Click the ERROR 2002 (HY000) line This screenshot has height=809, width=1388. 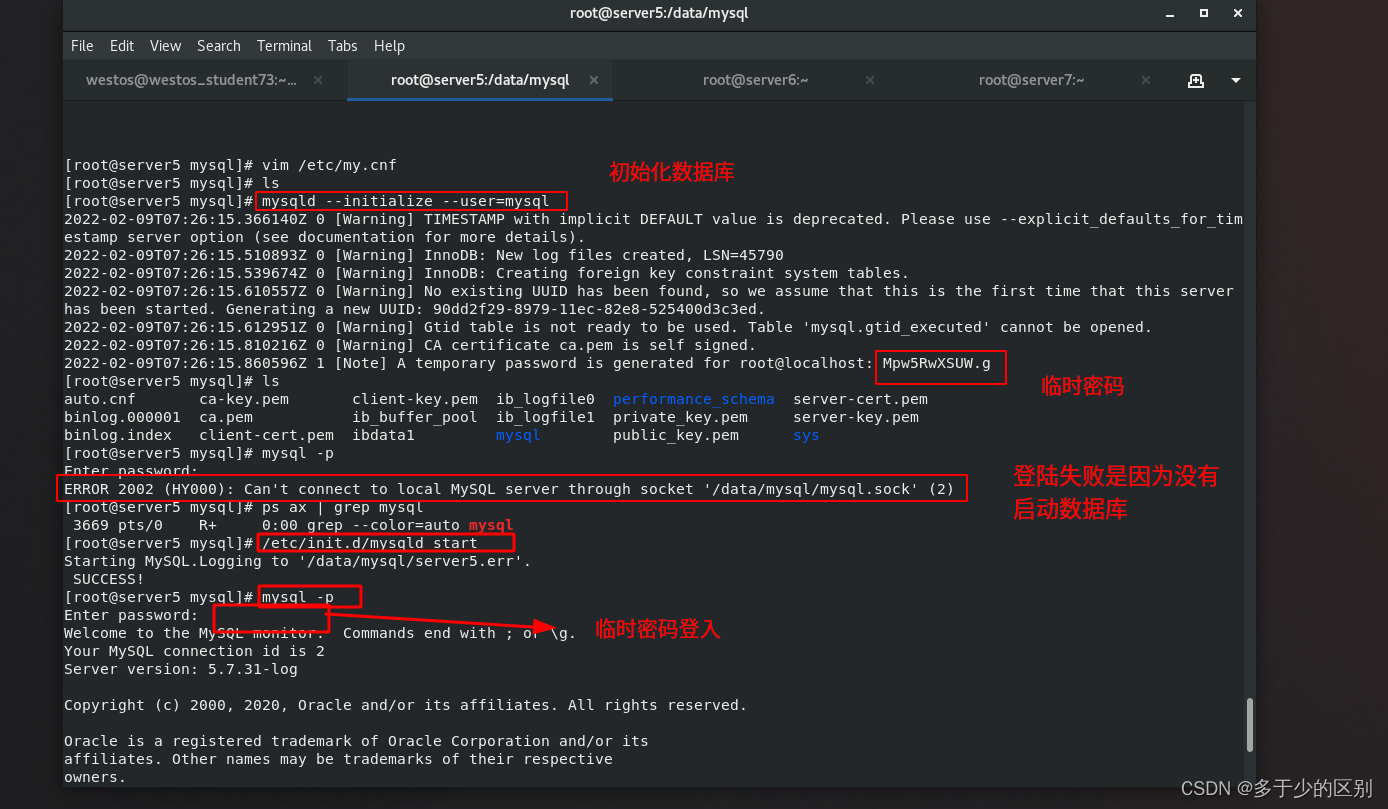[509, 489]
